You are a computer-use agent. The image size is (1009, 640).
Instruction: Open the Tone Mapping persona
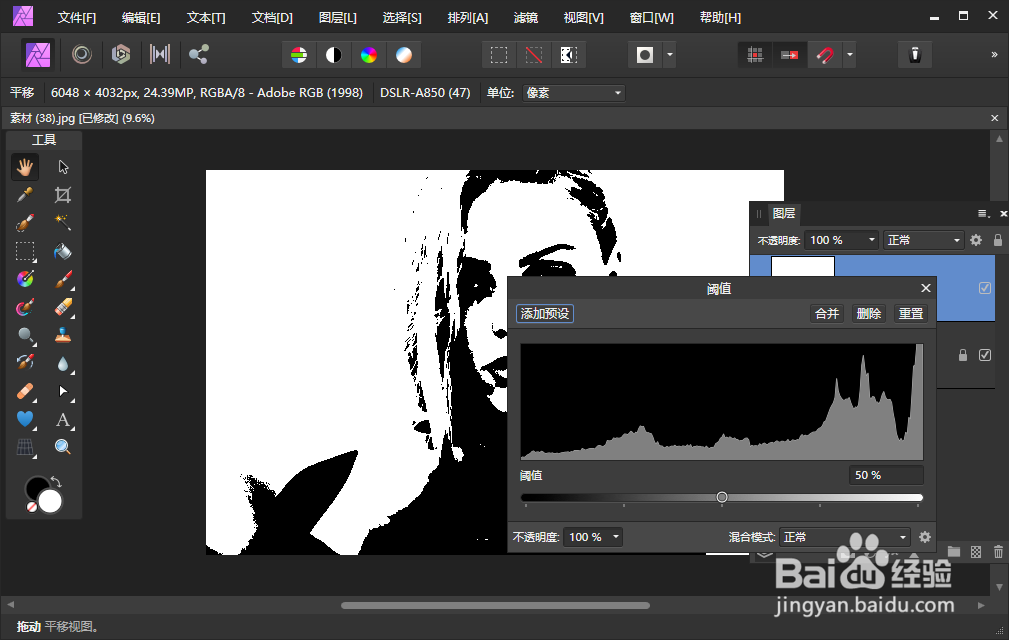(x=160, y=54)
